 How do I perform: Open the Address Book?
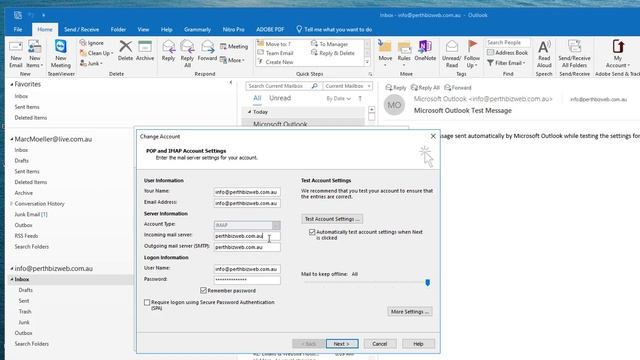point(507,53)
